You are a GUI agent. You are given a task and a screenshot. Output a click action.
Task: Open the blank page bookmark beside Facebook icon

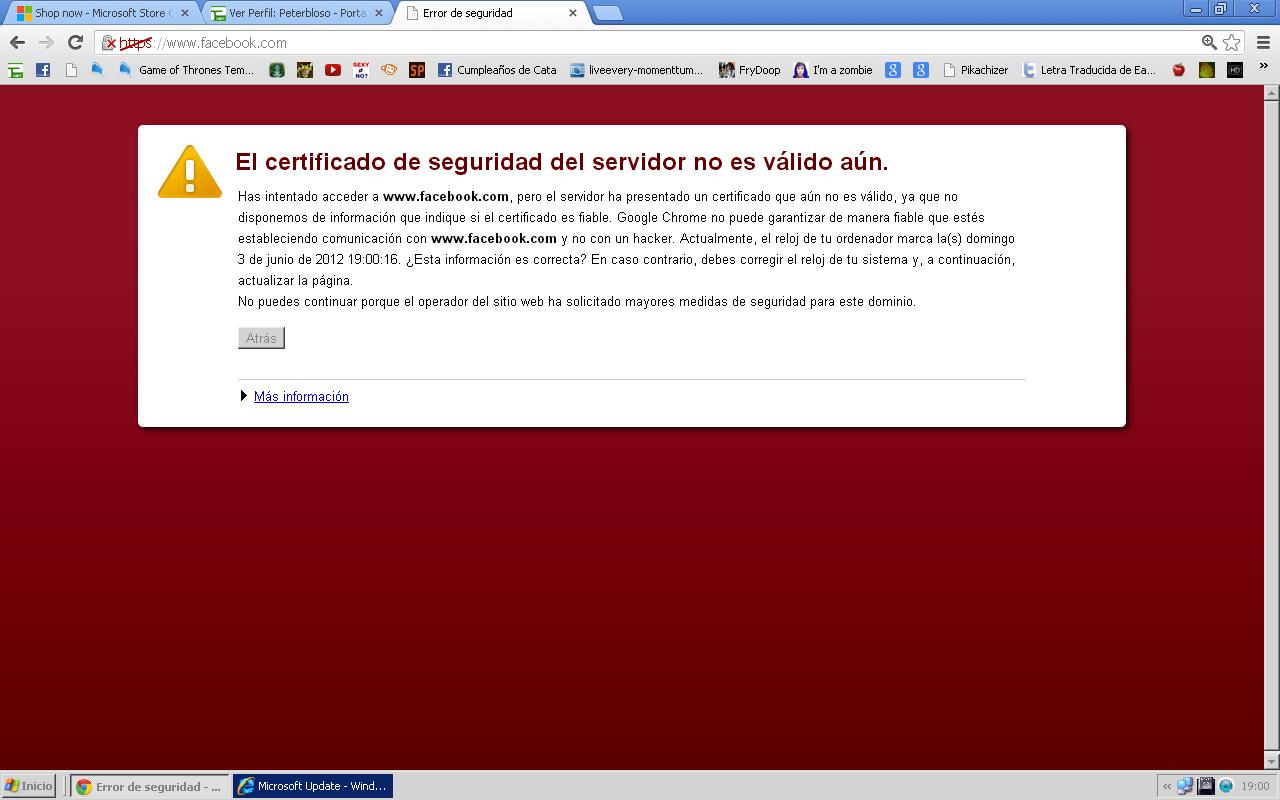click(71, 70)
